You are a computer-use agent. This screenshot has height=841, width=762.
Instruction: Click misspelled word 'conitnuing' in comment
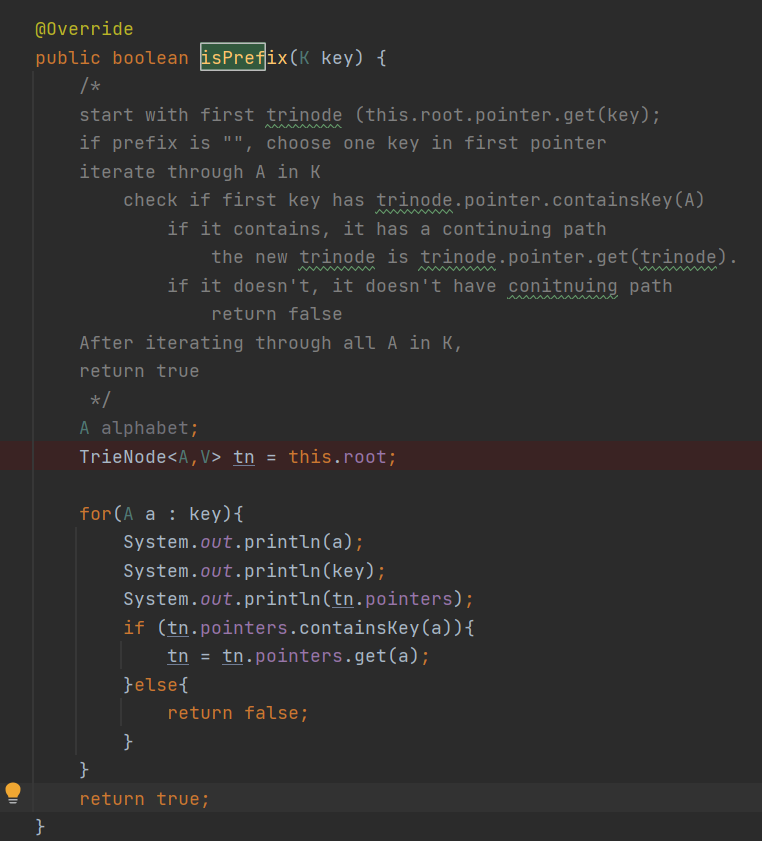(563, 286)
